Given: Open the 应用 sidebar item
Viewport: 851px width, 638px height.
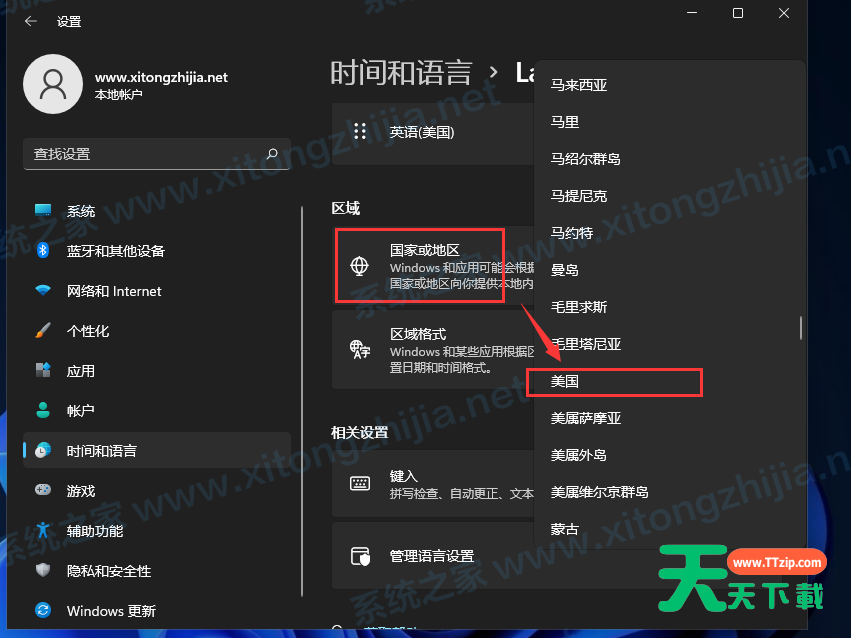Looking at the screenshot, I should (x=157, y=371).
